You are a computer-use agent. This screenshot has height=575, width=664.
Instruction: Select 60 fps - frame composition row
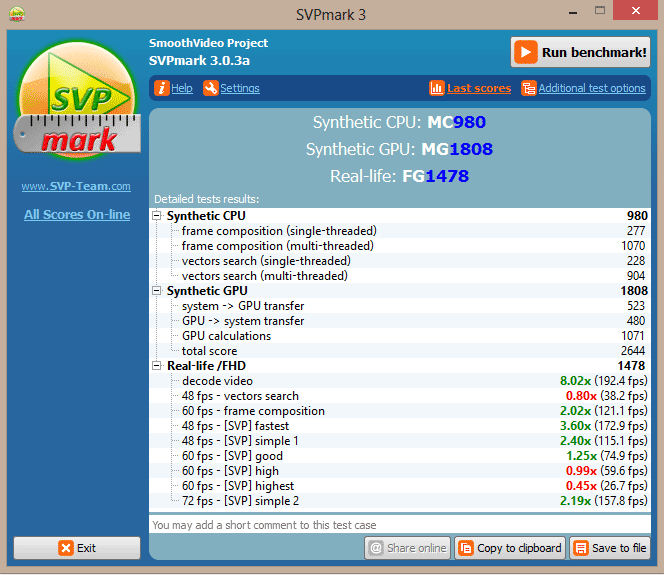coord(400,411)
